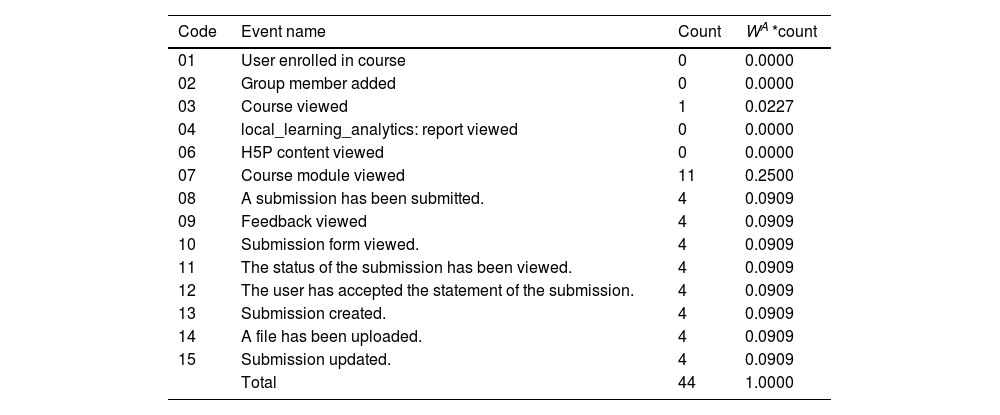Click the "H5P content viewed" entry
This screenshot has height=415, width=1000.
pos(312,153)
